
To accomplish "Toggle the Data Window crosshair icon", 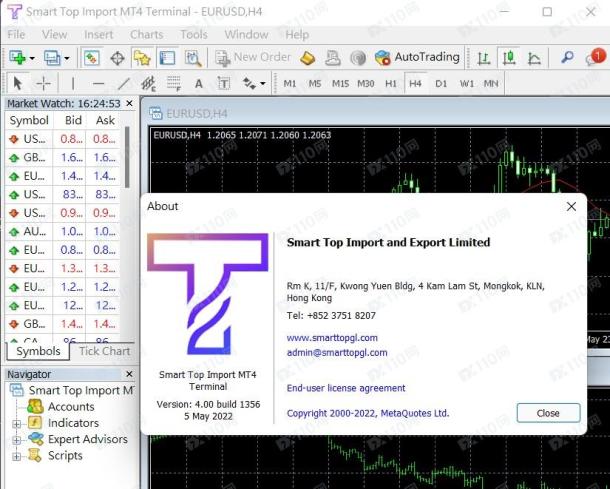I will [x=117, y=58].
